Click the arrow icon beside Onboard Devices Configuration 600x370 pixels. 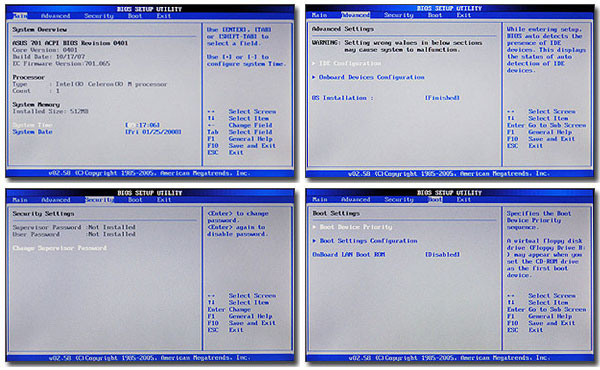(x=314, y=77)
